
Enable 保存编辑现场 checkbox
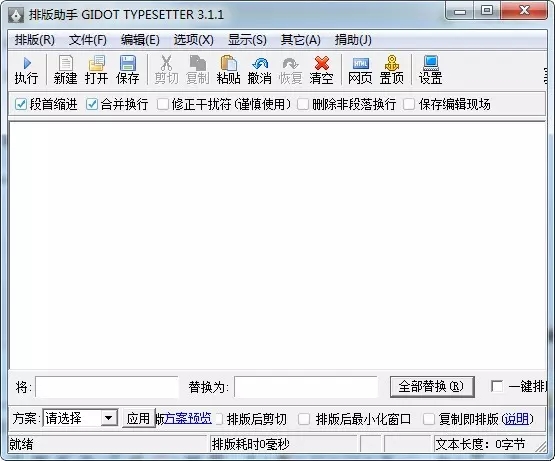[x=409, y=104]
